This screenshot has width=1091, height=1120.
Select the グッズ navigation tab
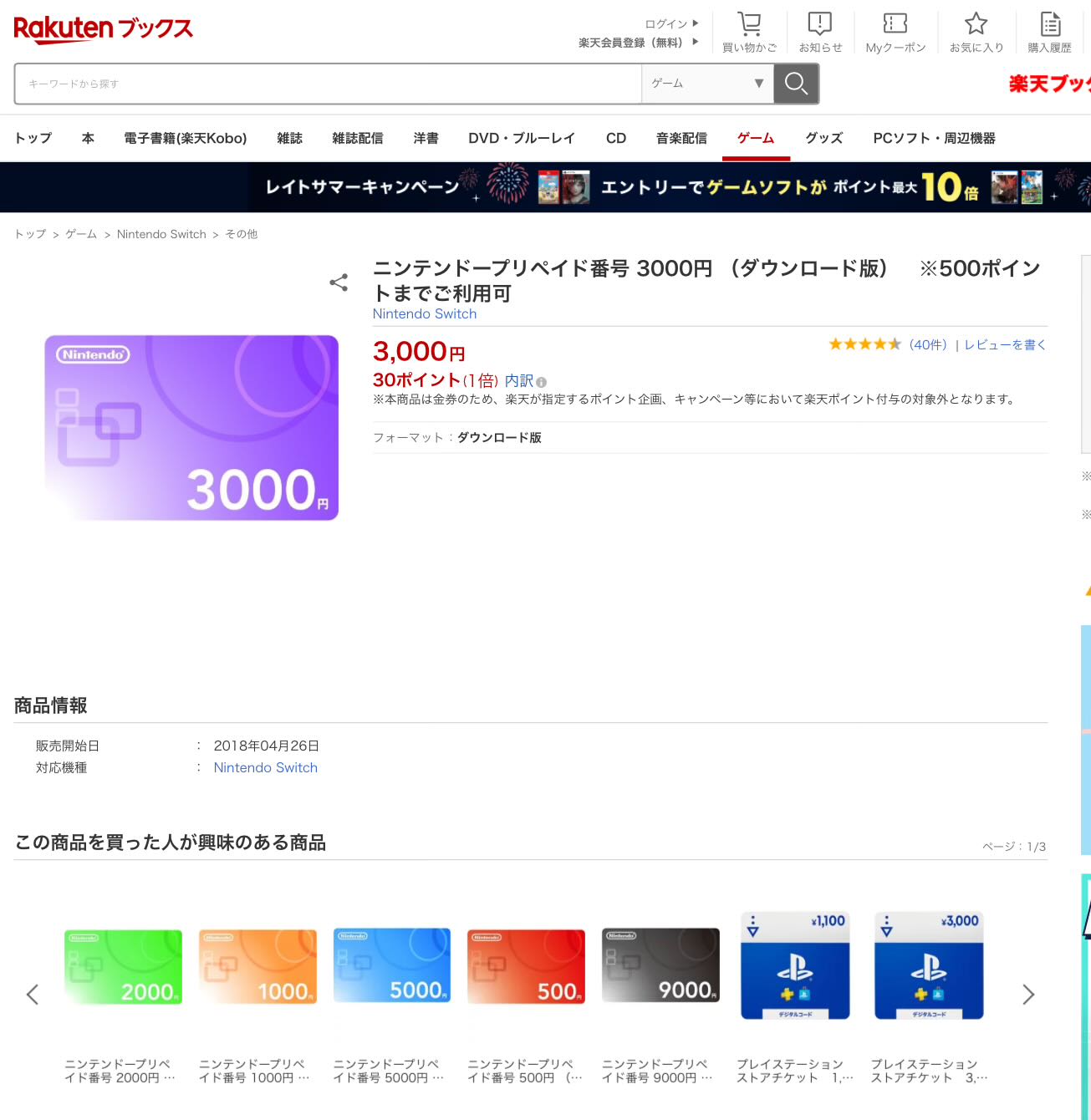(x=824, y=138)
